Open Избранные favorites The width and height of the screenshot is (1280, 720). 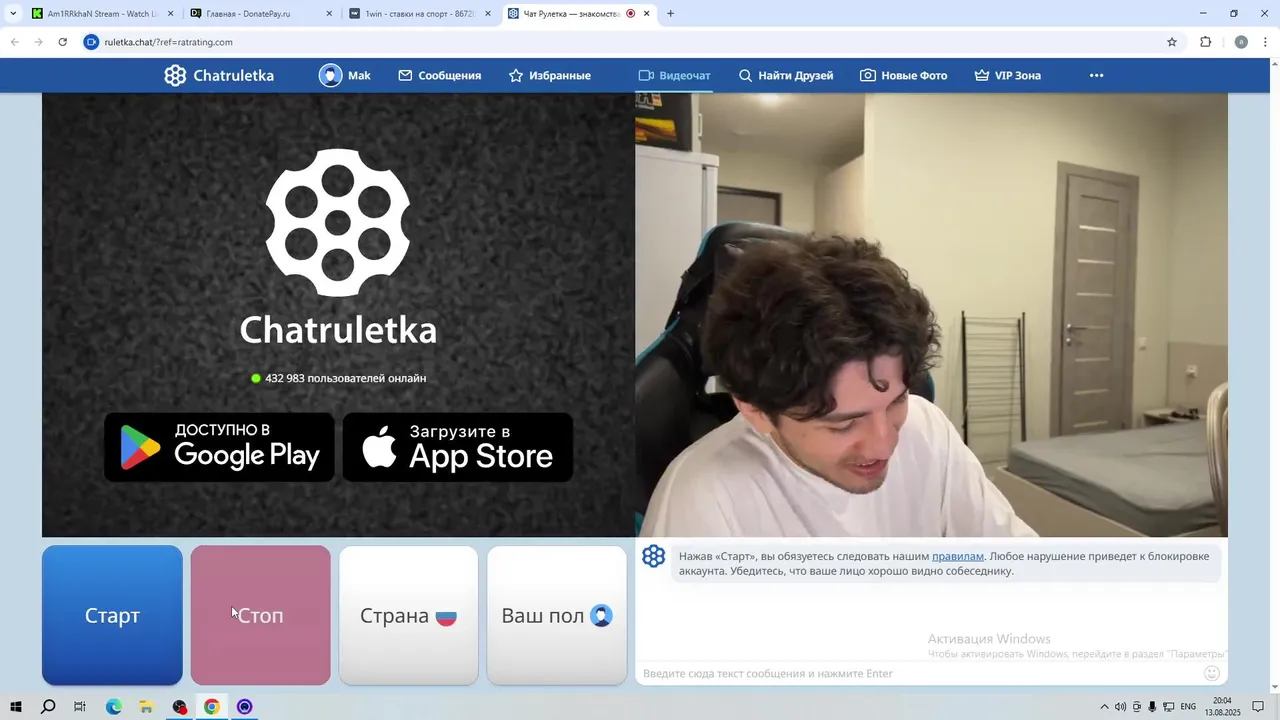coord(549,76)
